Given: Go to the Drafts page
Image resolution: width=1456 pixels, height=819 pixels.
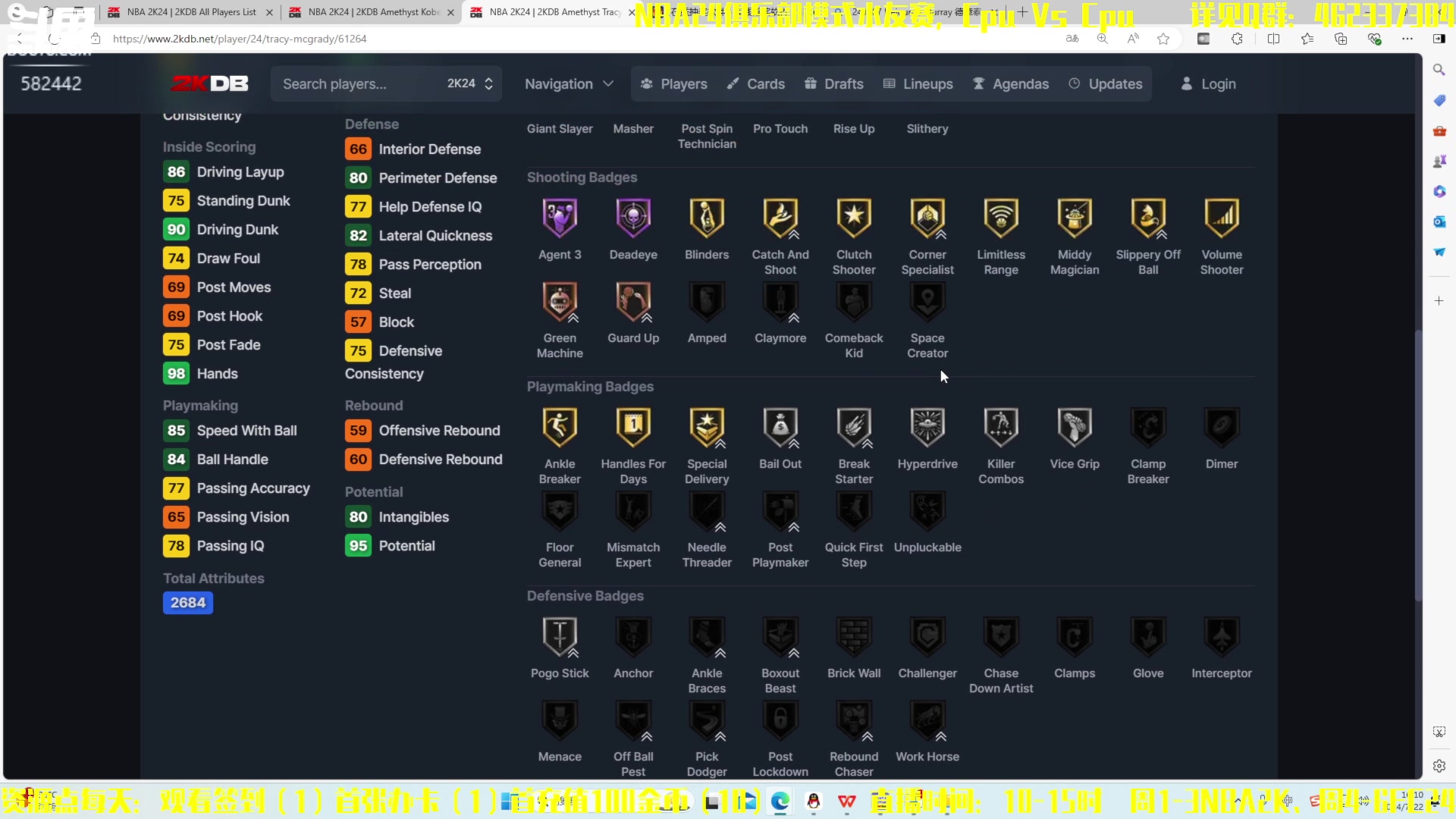Looking at the screenshot, I should coord(834,83).
